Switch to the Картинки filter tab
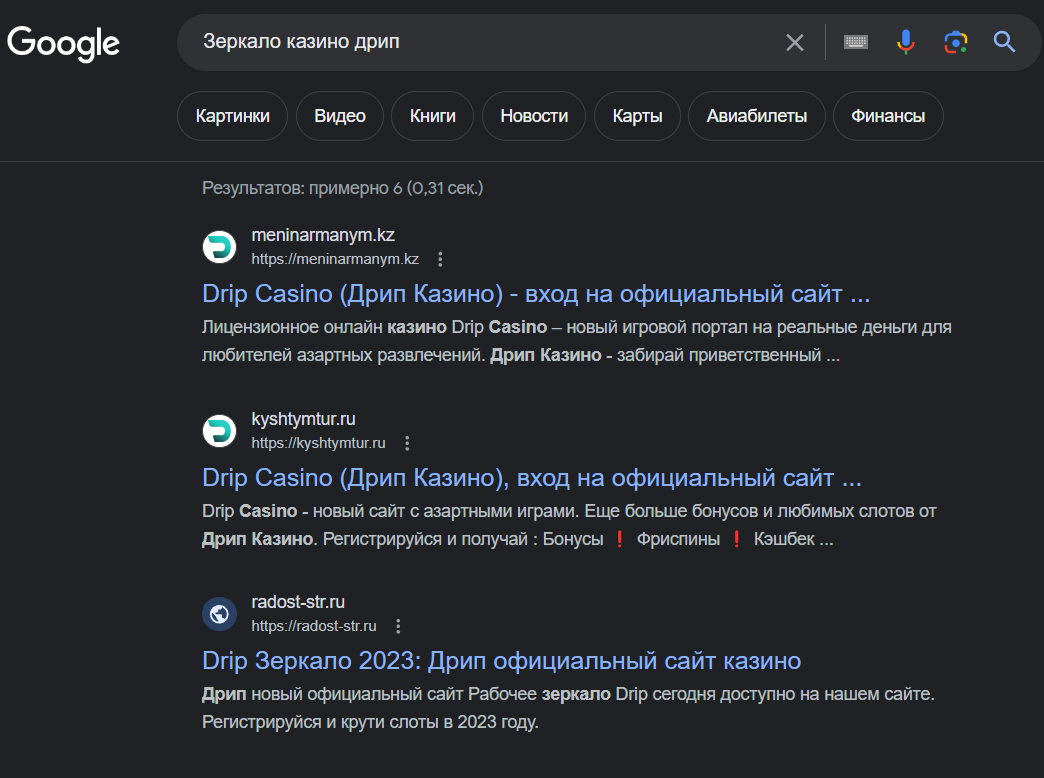Viewport: 1044px width, 778px height. [232, 116]
